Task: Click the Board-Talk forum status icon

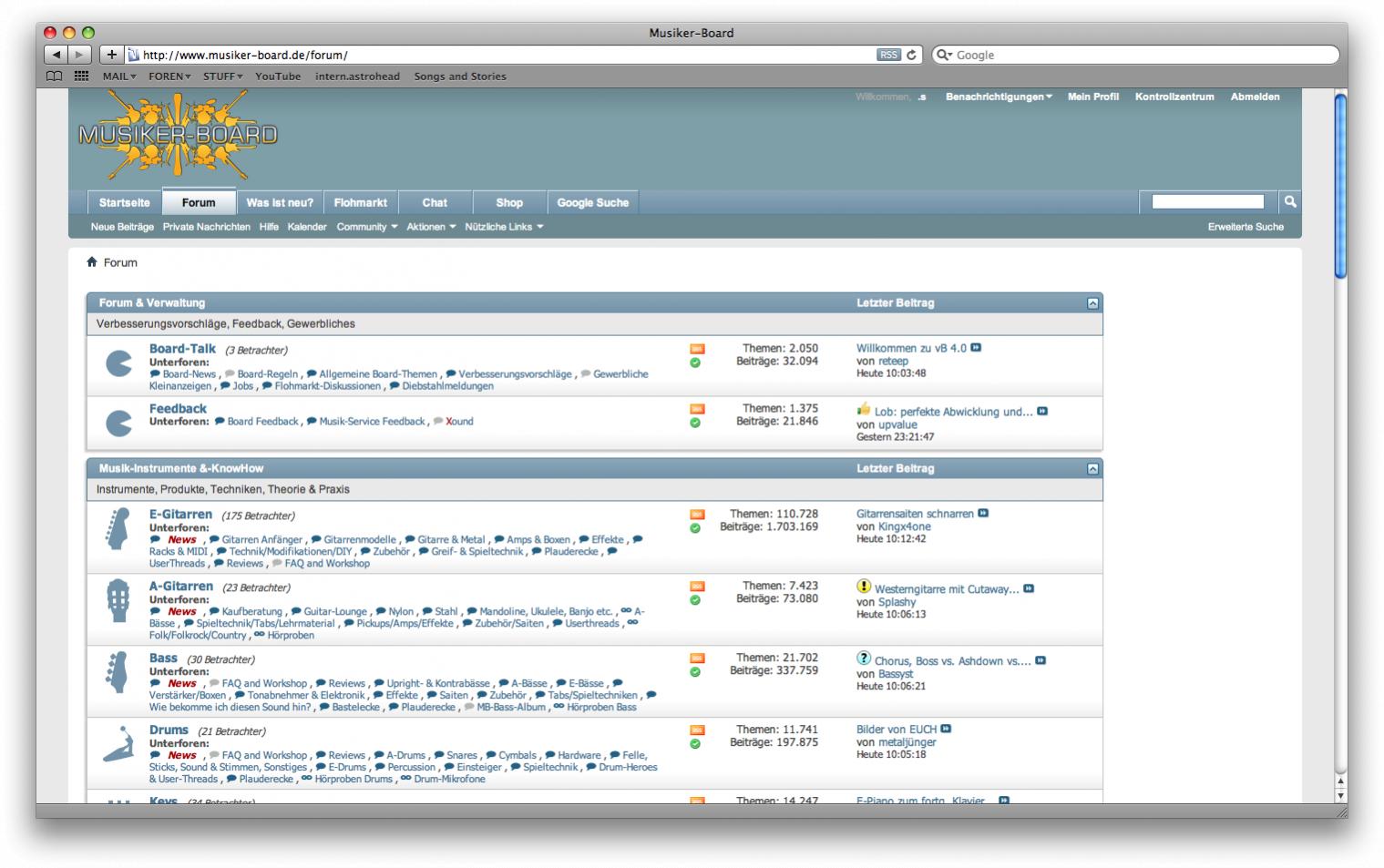Action: tap(118, 363)
